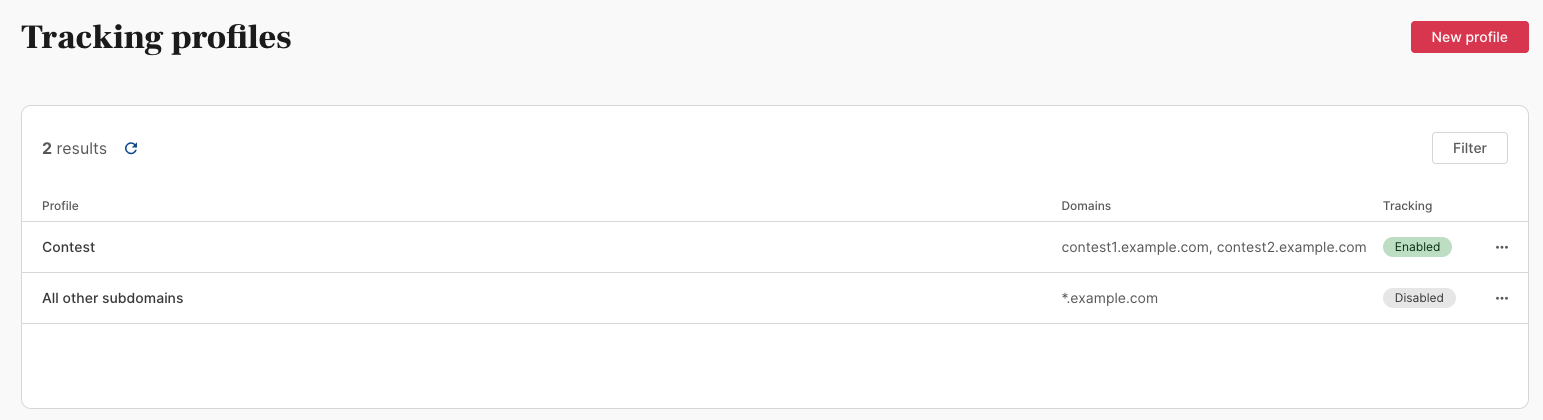Screen dimensions: 1543x420
Task: Click the Enabled tracking badge
Action: tap(1417, 247)
